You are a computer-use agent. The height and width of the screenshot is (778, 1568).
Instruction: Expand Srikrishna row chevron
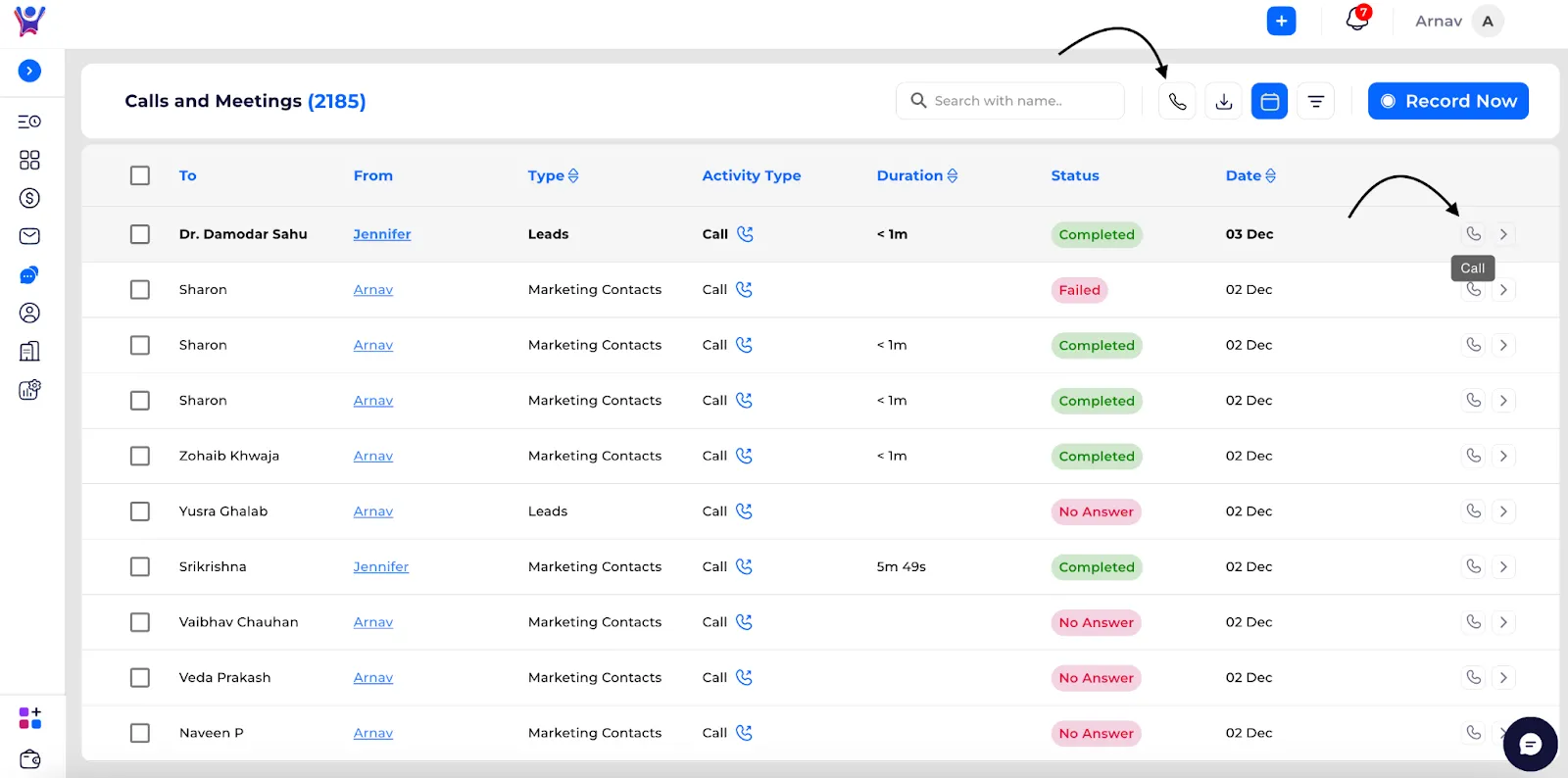pos(1503,566)
